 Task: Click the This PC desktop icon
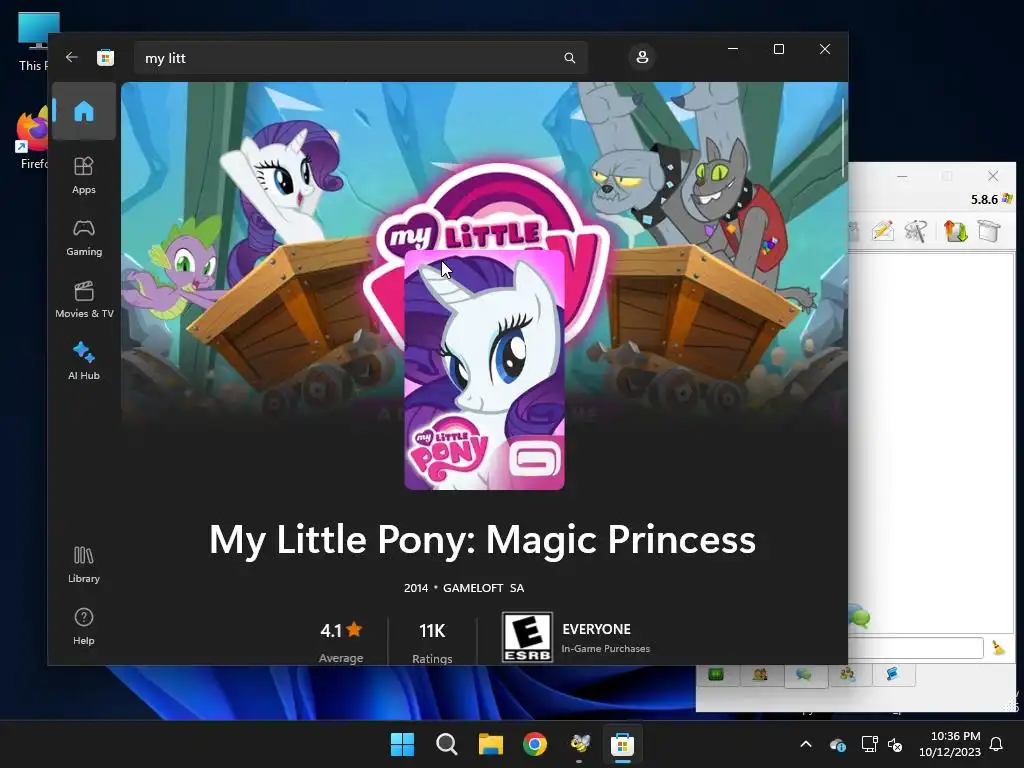point(34,42)
